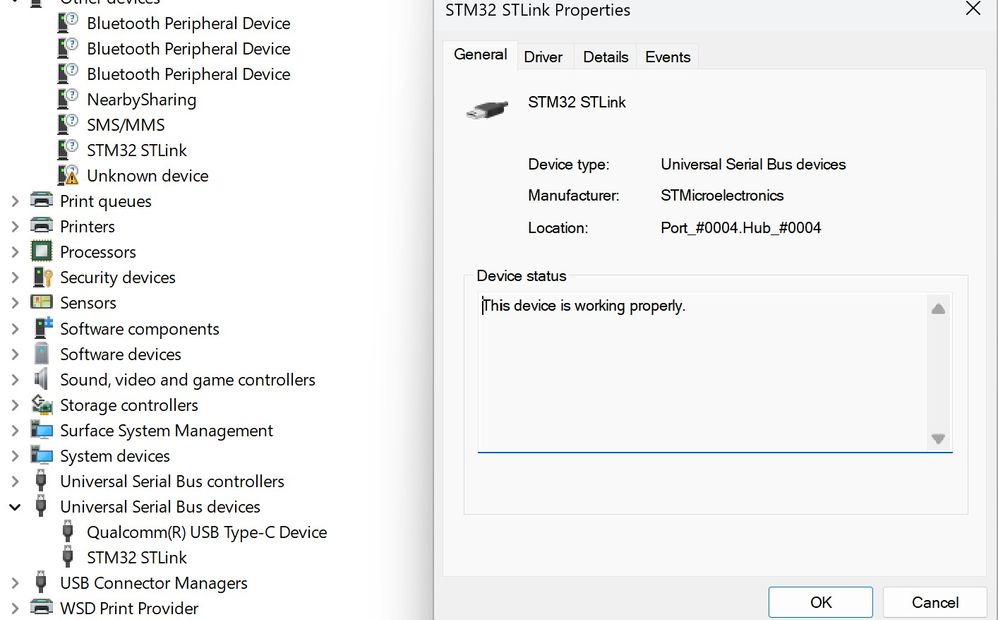Click the USB plug icon in Properties dialog
998x620 pixels.
click(x=487, y=109)
